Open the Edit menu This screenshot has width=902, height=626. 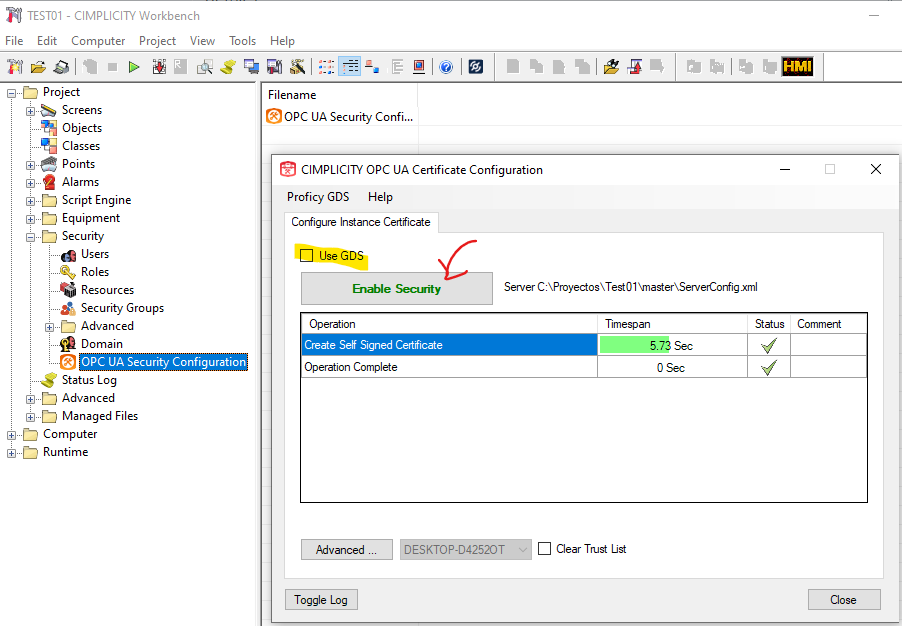(47, 41)
